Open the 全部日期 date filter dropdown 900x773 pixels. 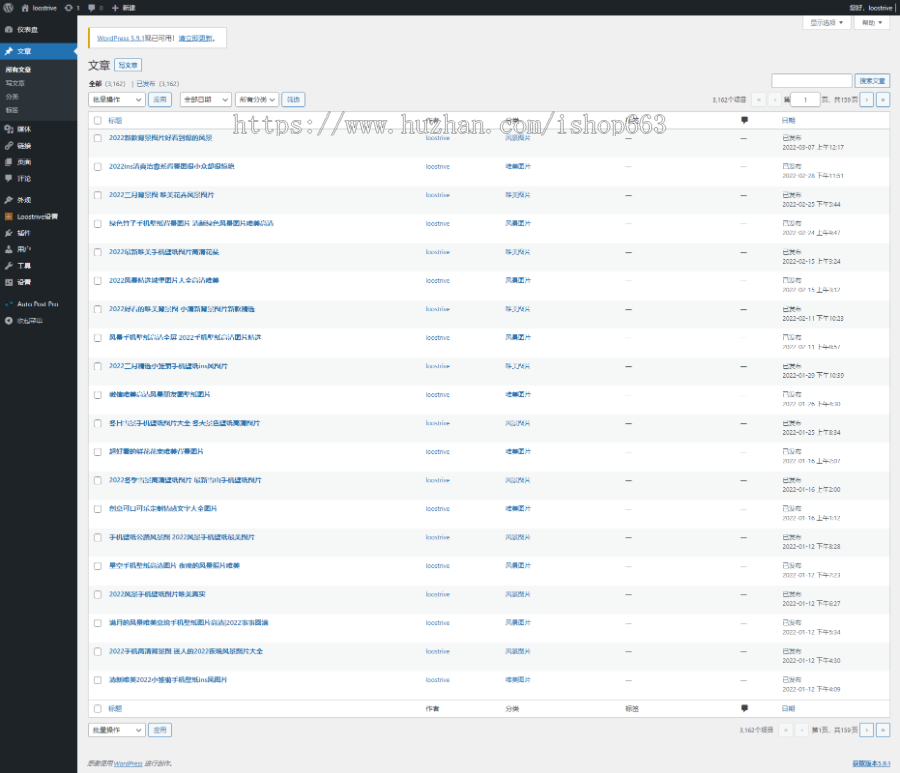[205, 99]
